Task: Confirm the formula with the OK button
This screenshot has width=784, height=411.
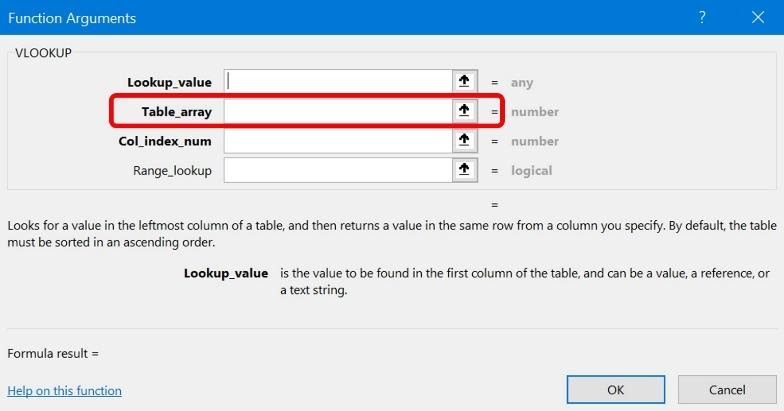Action: (615, 389)
